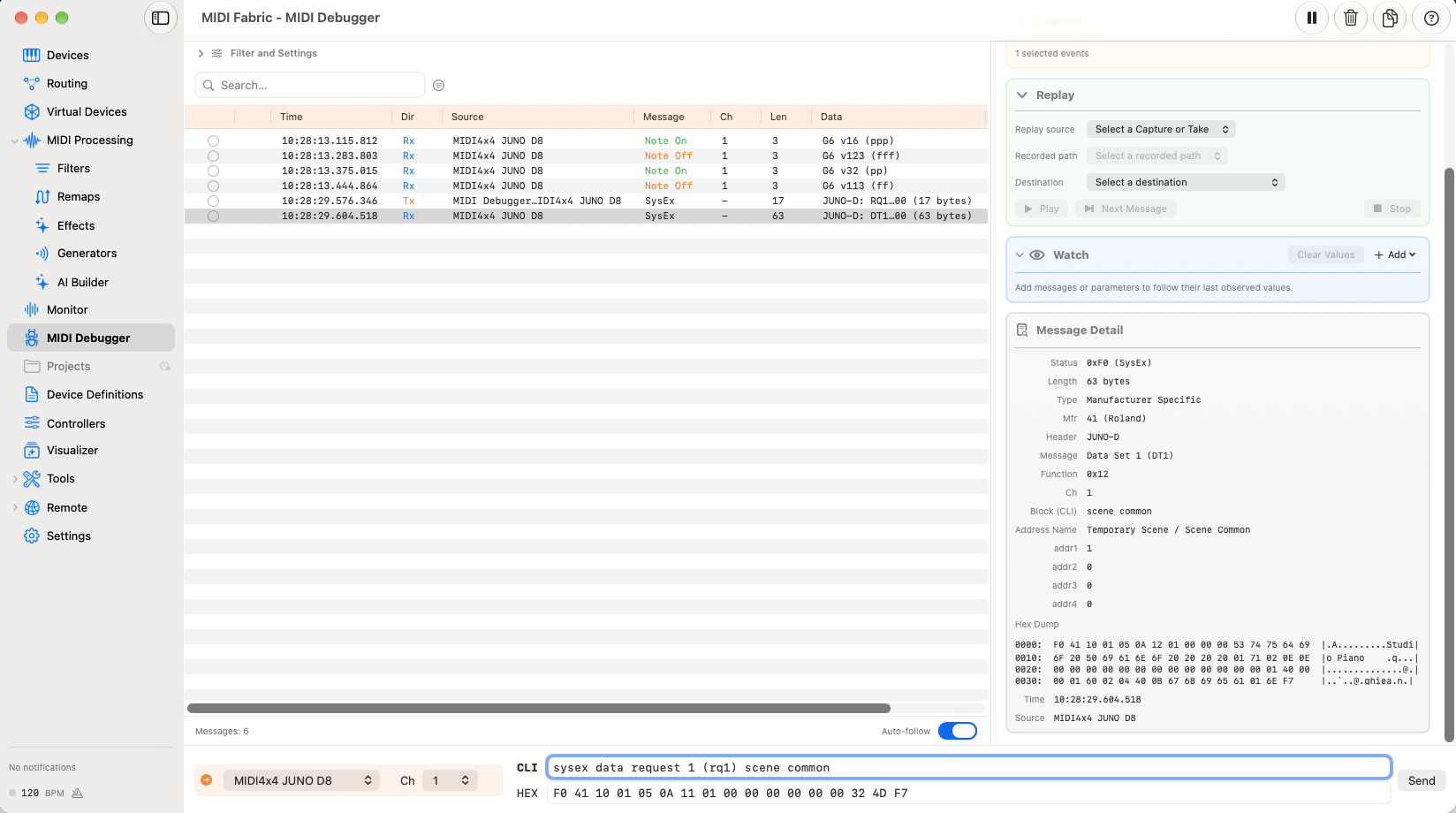Collapse the Replay panel
Viewport: 1456px width, 813px height.
coord(1022,95)
